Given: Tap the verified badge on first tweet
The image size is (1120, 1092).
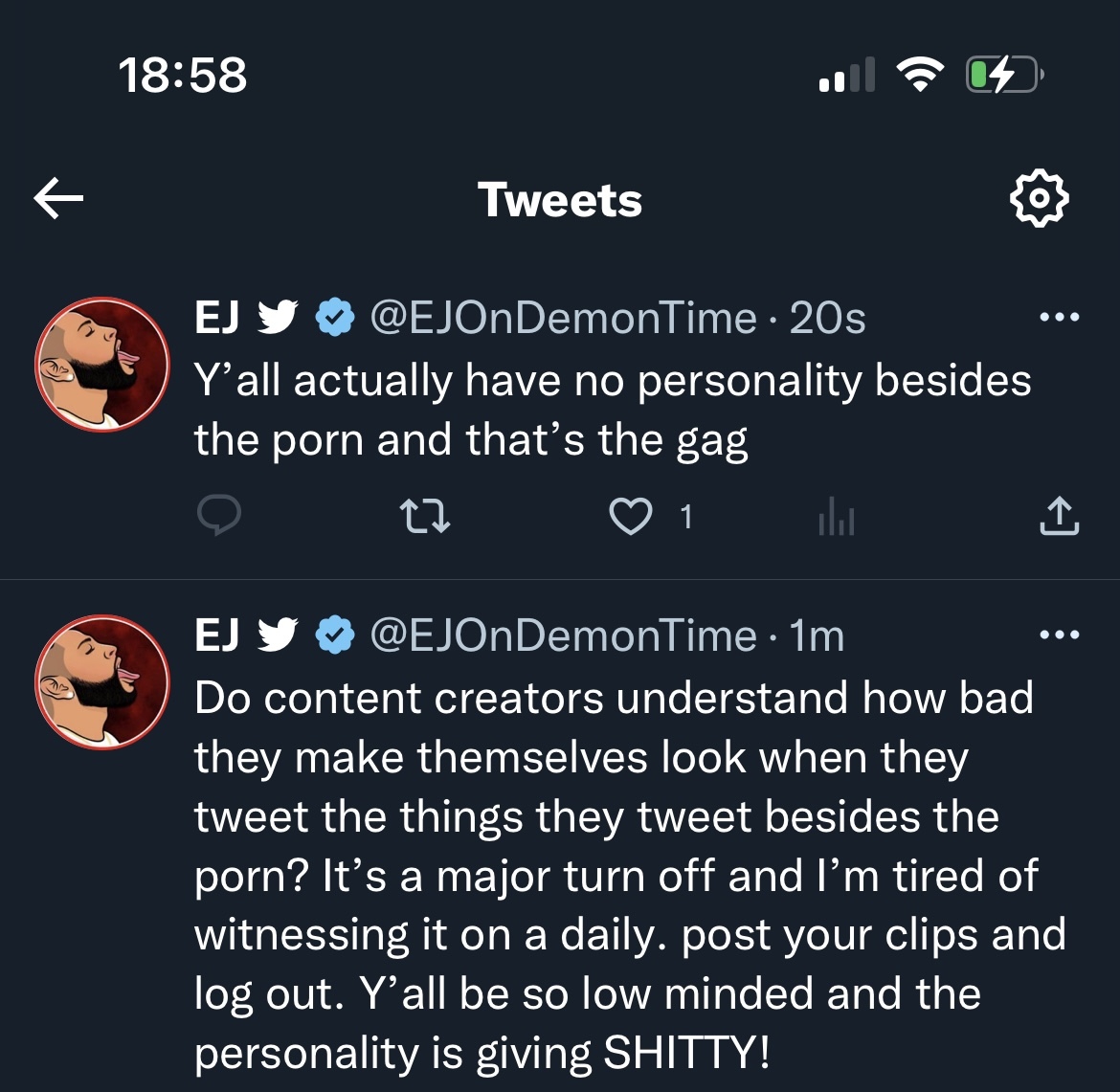Looking at the screenshot, I should 335,318.
